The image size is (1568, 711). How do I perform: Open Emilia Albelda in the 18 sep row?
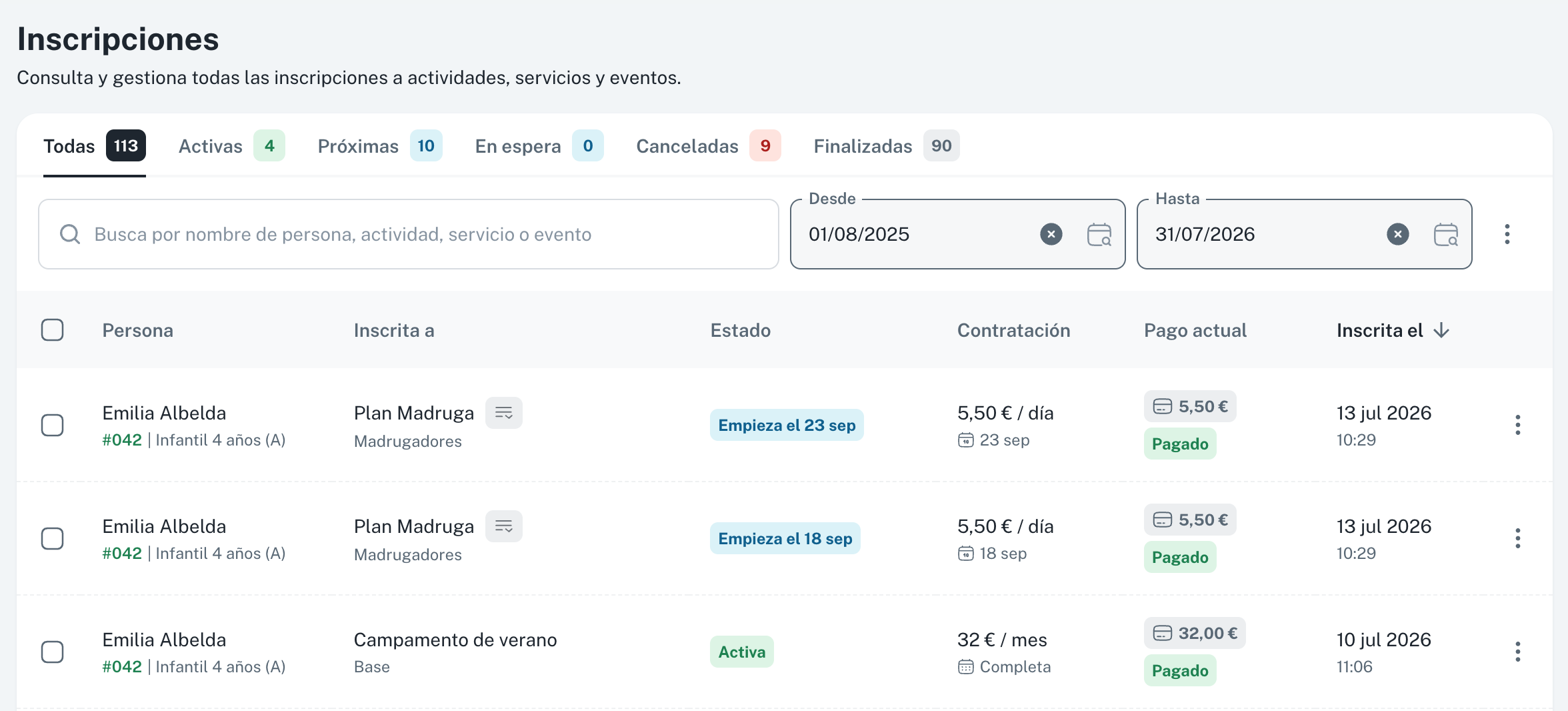tap(165, 526)
